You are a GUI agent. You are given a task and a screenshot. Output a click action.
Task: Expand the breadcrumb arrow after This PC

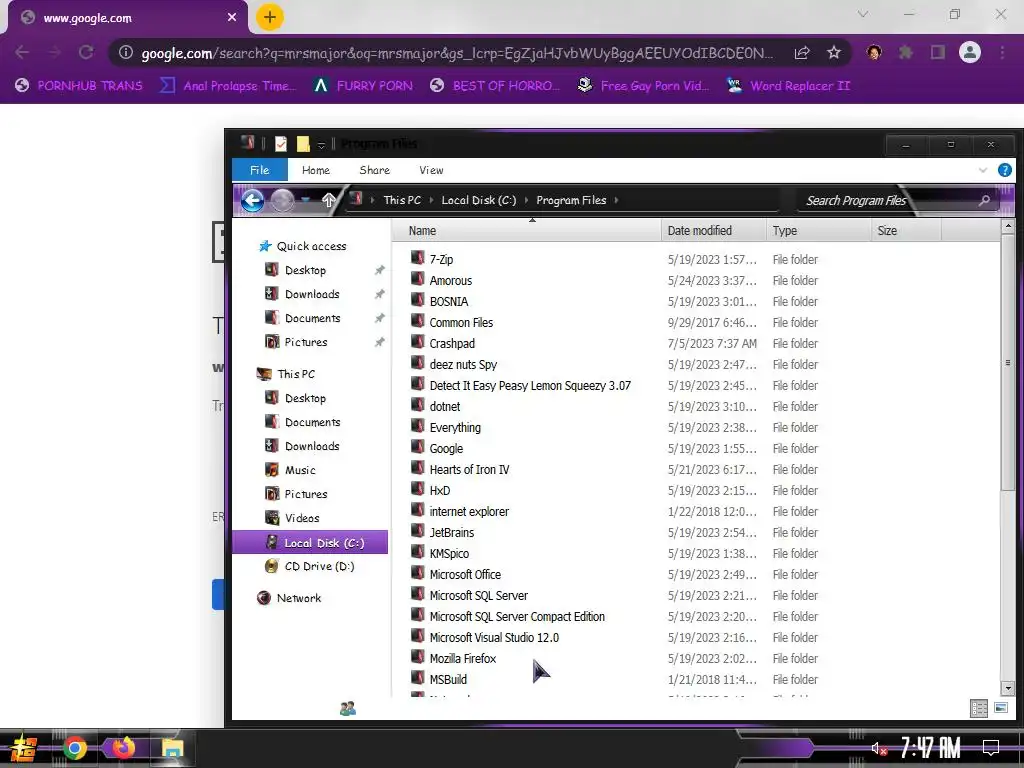point(431,200)
